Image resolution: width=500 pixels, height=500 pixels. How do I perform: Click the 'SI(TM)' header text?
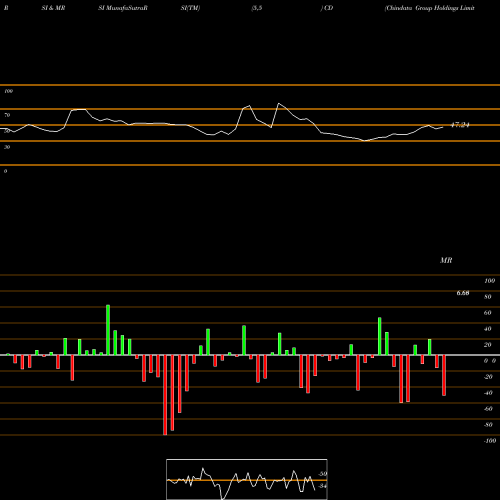[190, 8]
